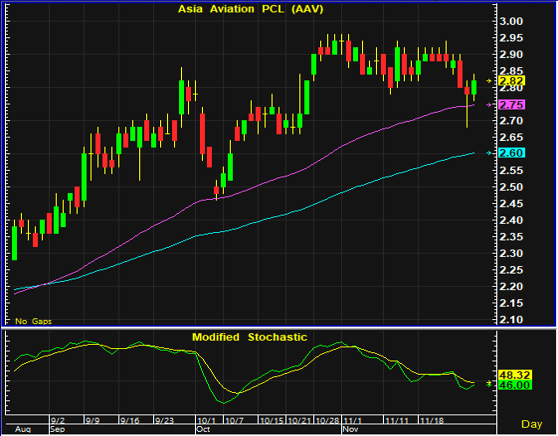
Task: Click the yellow 48.32 stochastic value label
Action: (x=515, y=375)
